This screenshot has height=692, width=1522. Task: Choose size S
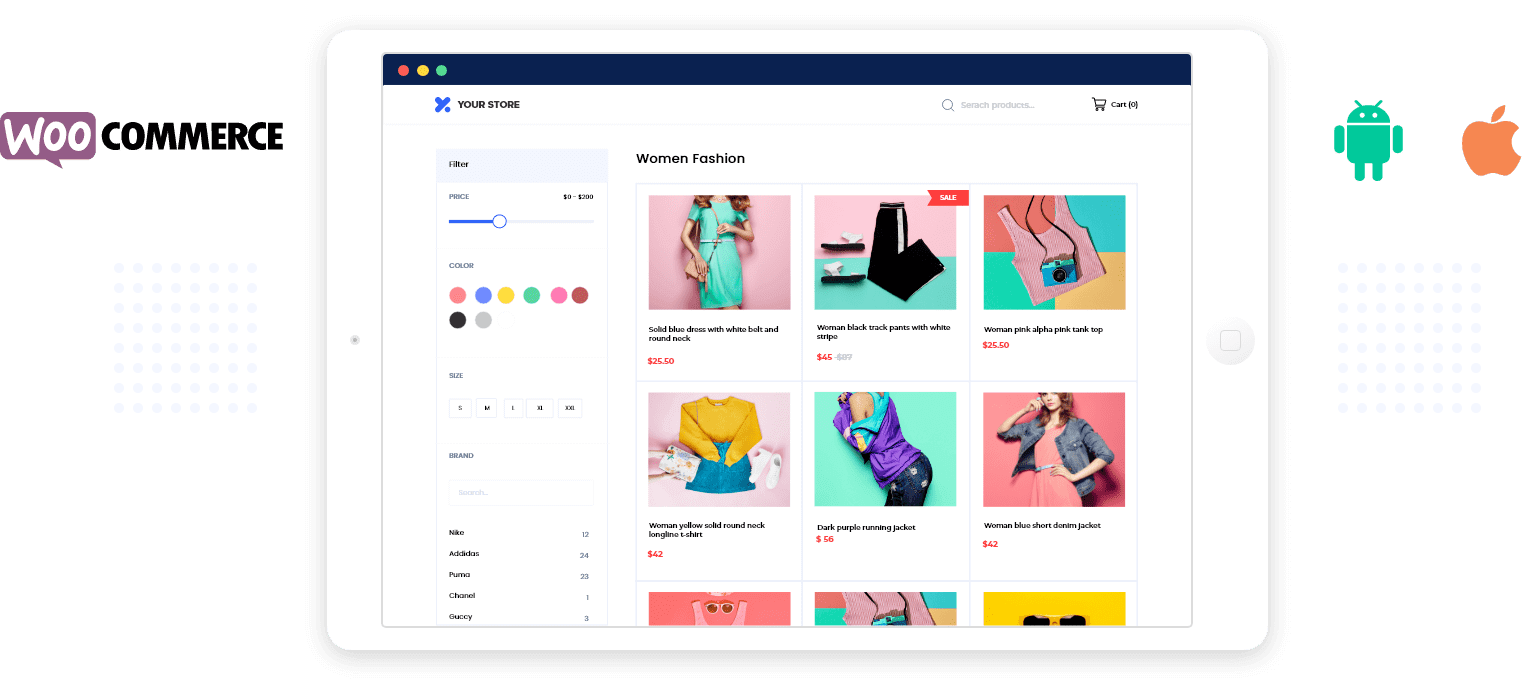coord(460,408)
